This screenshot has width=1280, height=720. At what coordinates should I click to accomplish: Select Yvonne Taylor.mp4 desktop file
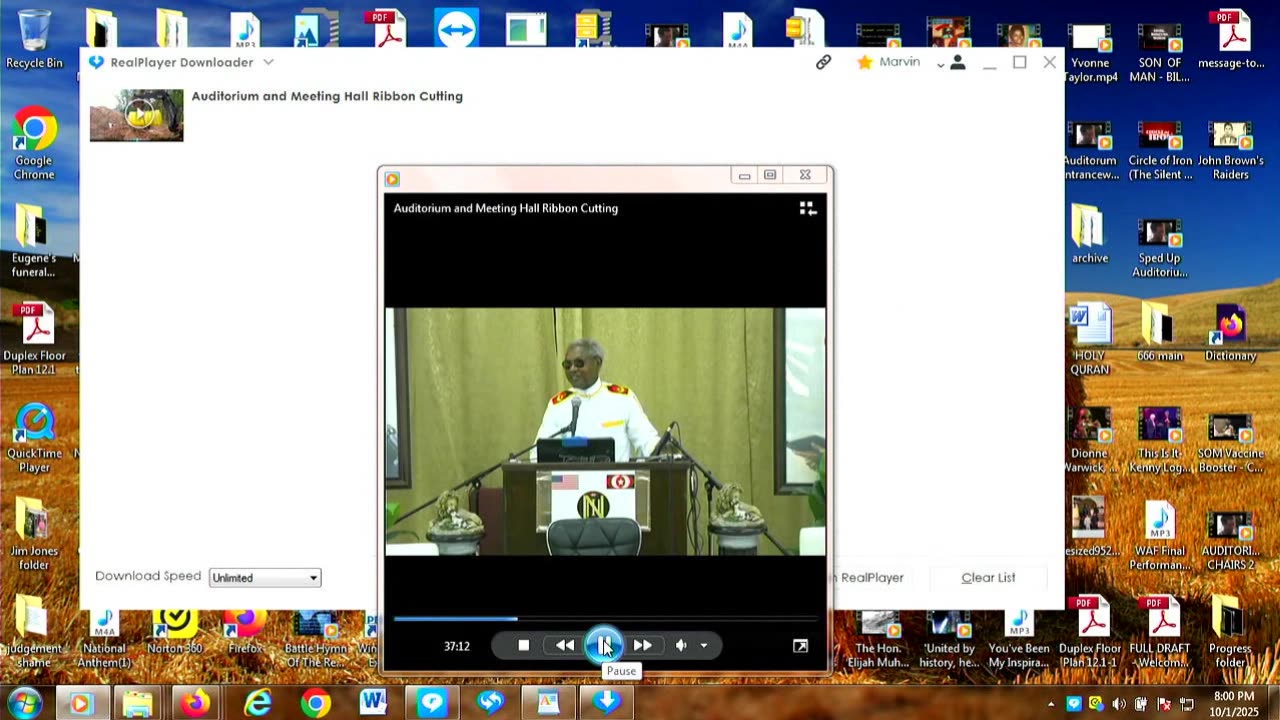1090,52
